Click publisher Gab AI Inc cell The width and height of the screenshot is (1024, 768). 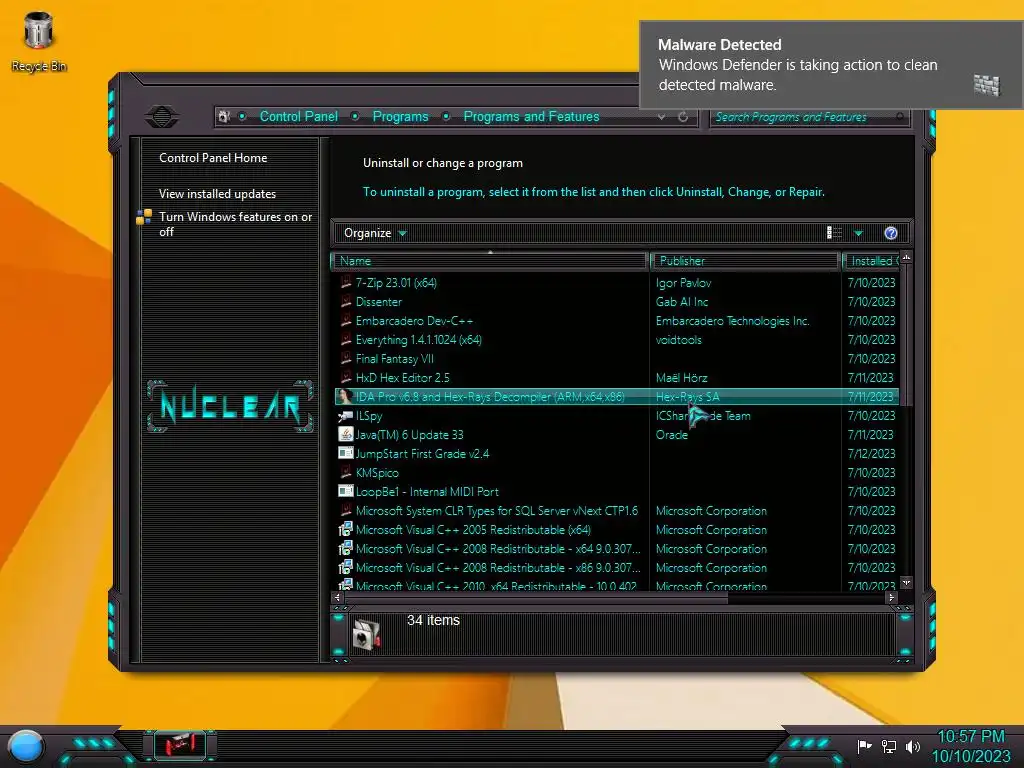click(682, 302)
